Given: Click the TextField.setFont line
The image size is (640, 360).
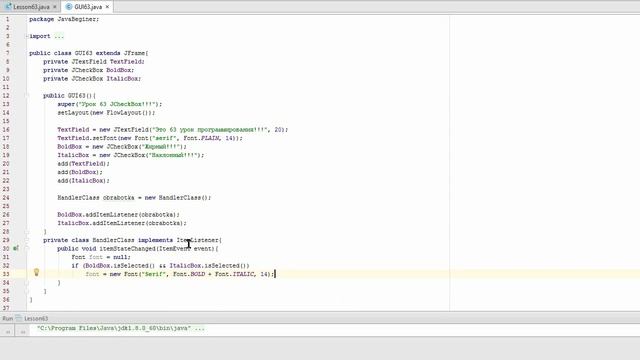Looking at the screenshot, I should 150,138.
